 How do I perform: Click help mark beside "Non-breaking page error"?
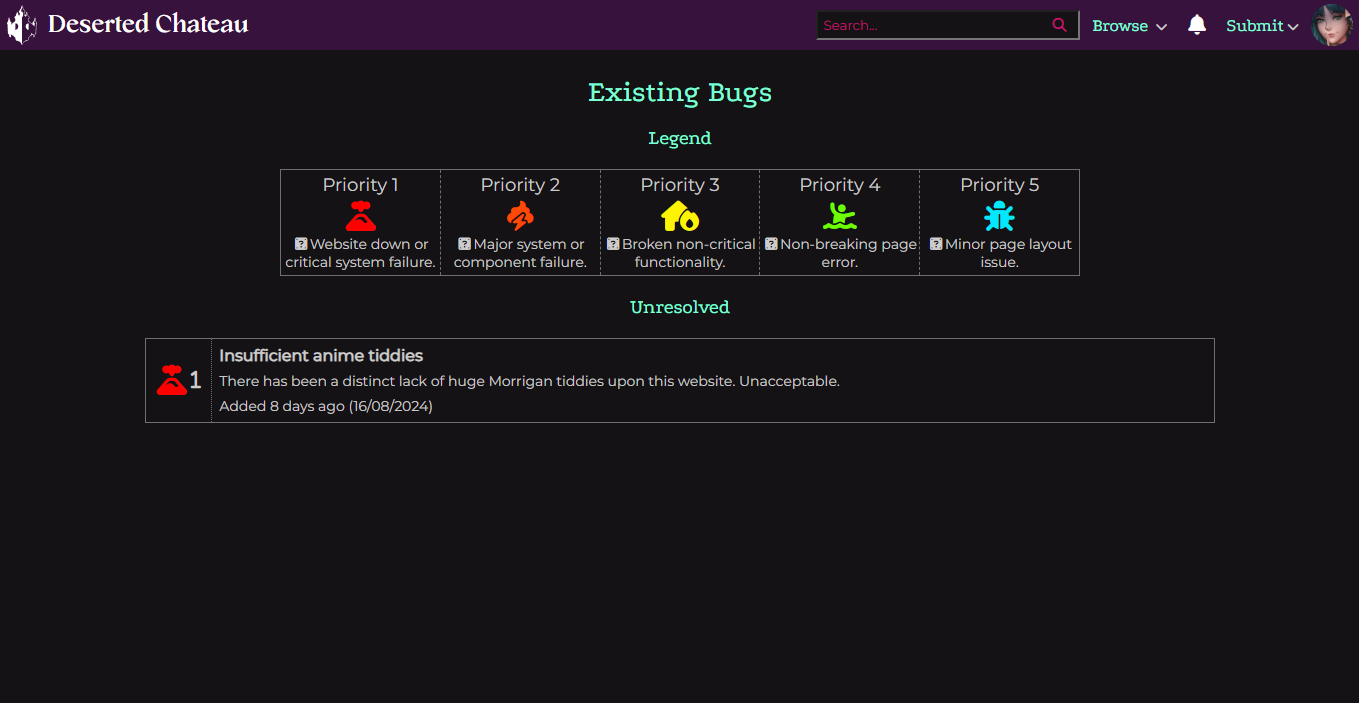pos(771,244)
